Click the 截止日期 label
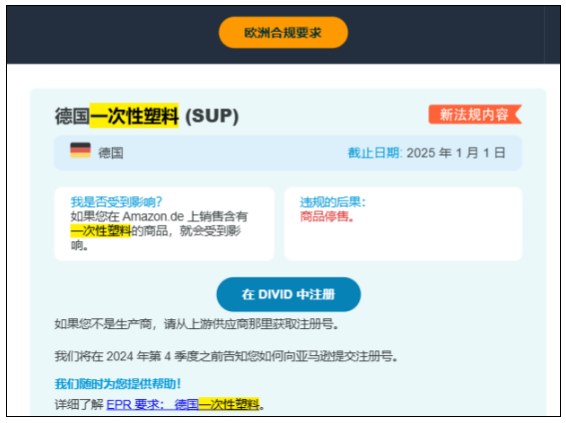 pos(373,153)
